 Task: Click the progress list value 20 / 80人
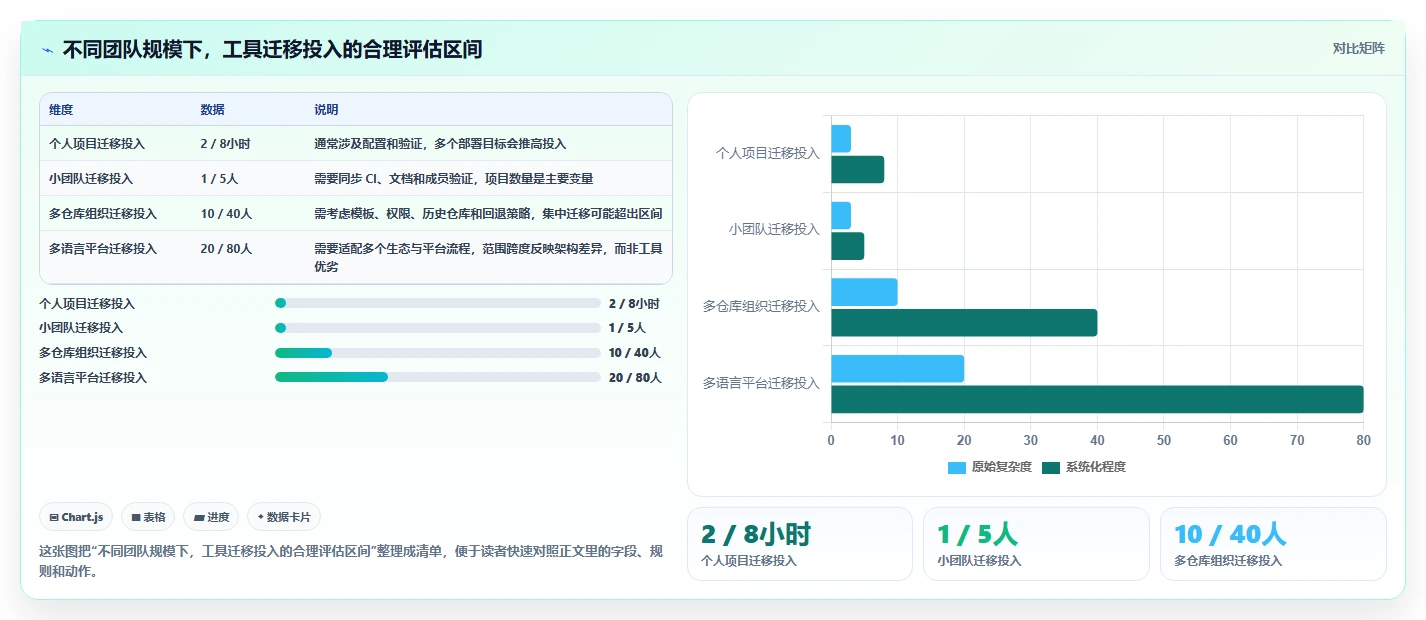[x=635, y=378]
